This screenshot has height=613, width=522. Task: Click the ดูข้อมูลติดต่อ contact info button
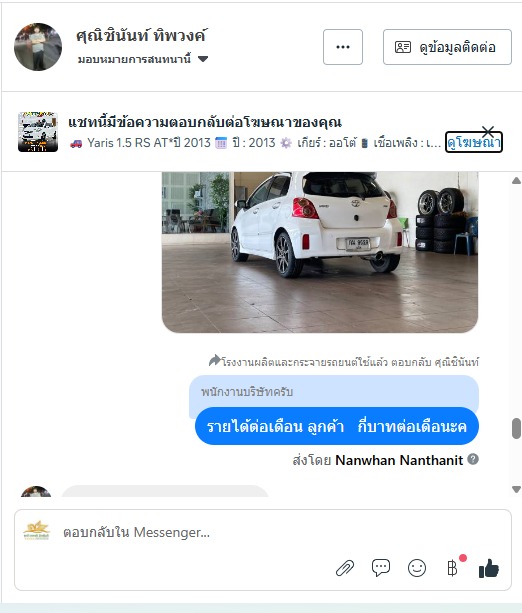click(447, 47)
